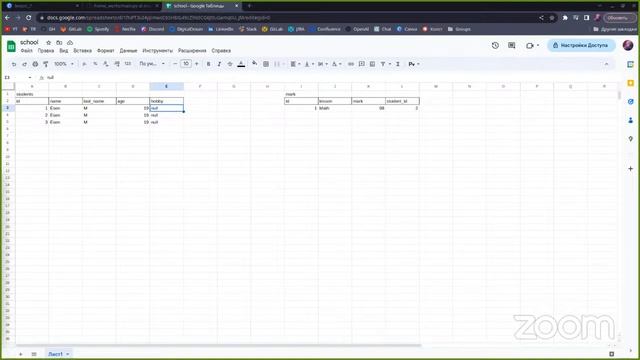The height and width of the screenshot is (360, 640).
Task: Add a new sheet with plus button
Action: pyautogui.click(x=20, y=354)
